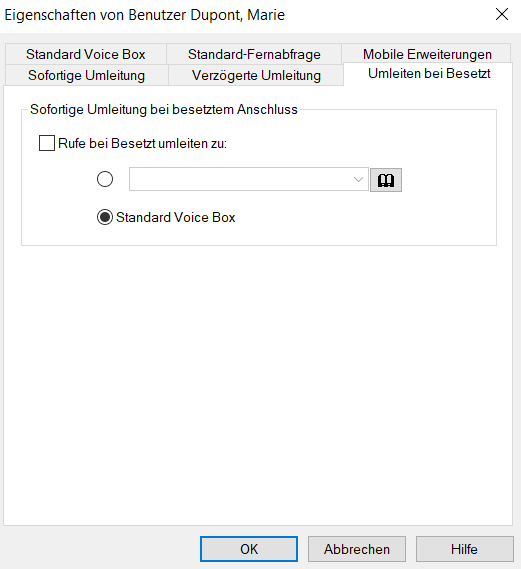
Task: Expand the destination number dropdown arrow
Action: coord(358,179)
